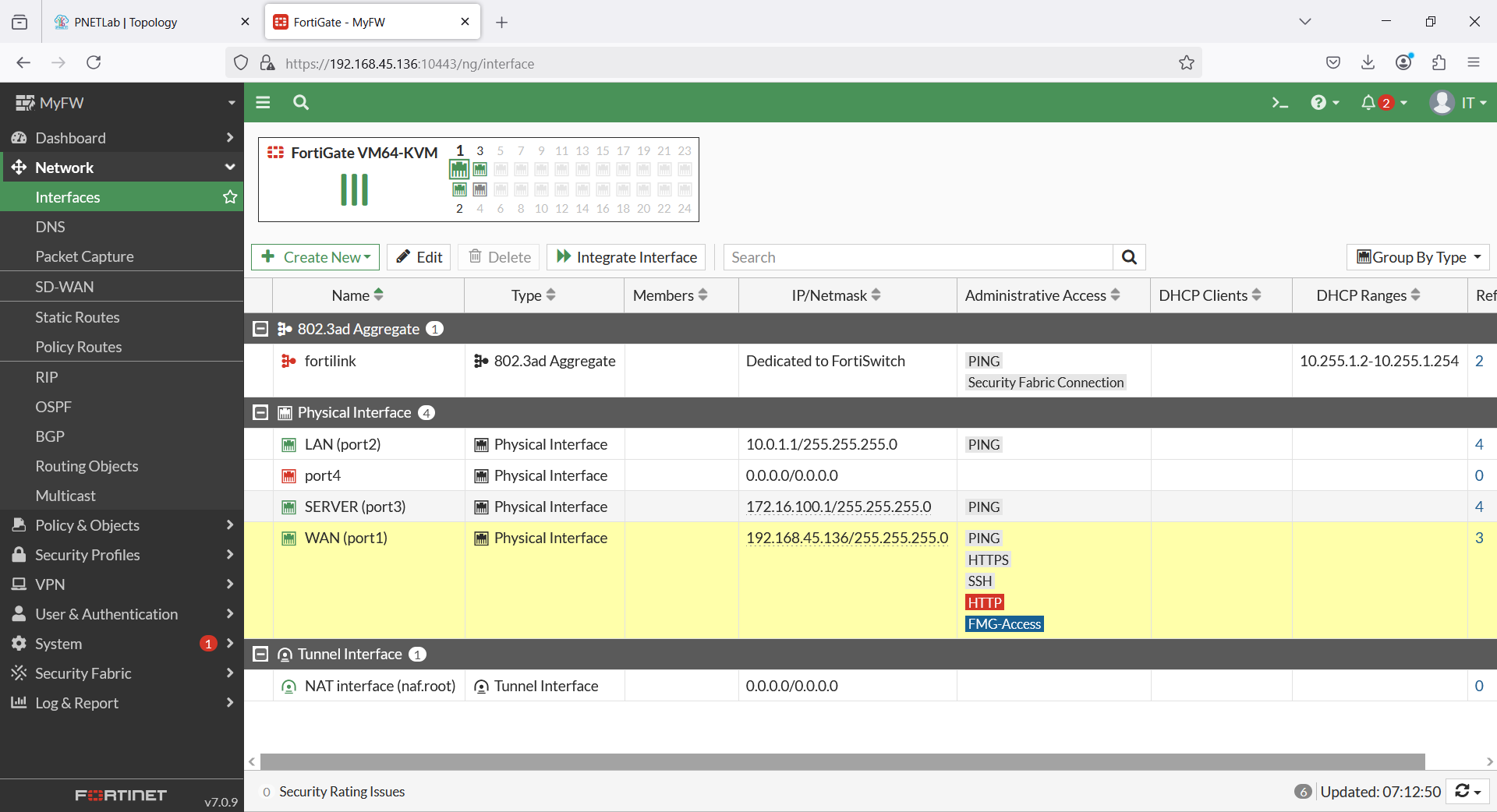Bookmark this page with the star icon
The image size is (1497, 812).
click(1186, 63)
